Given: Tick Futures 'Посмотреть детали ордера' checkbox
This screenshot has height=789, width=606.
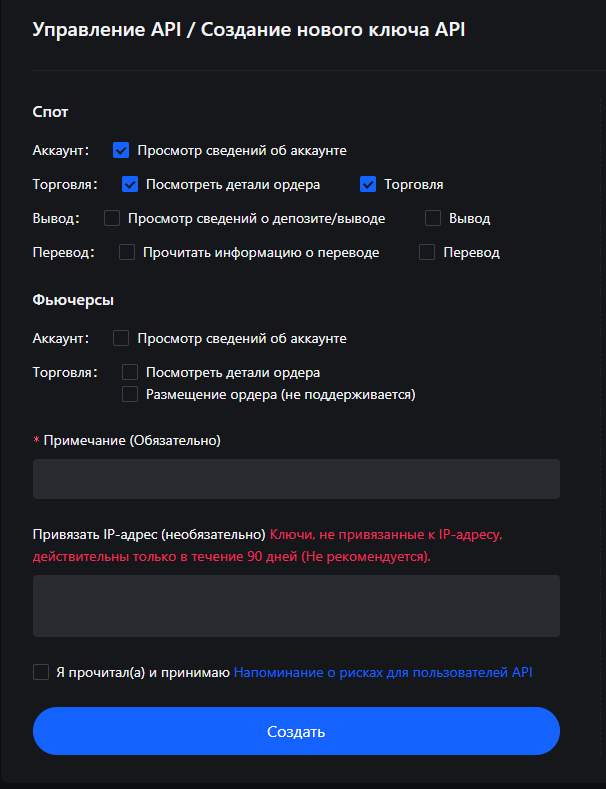Looking at the screenshot, I should coord(130,372).
